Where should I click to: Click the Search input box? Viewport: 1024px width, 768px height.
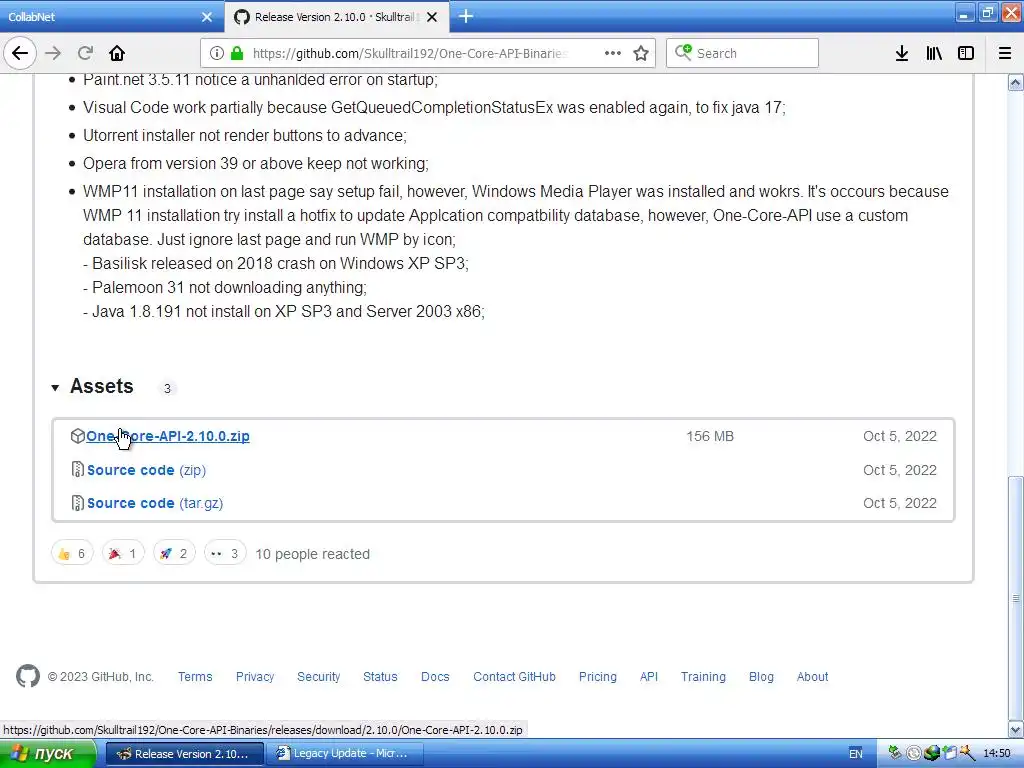(742, 53)
